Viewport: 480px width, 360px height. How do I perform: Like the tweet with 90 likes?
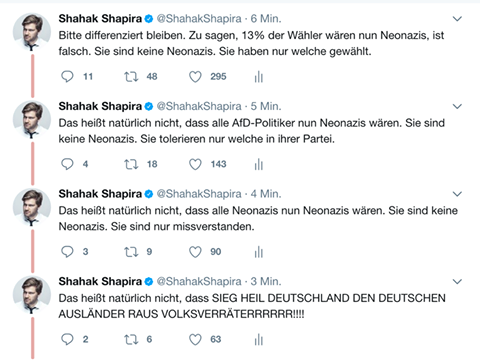pyautogui.click(x=195, y=252)
